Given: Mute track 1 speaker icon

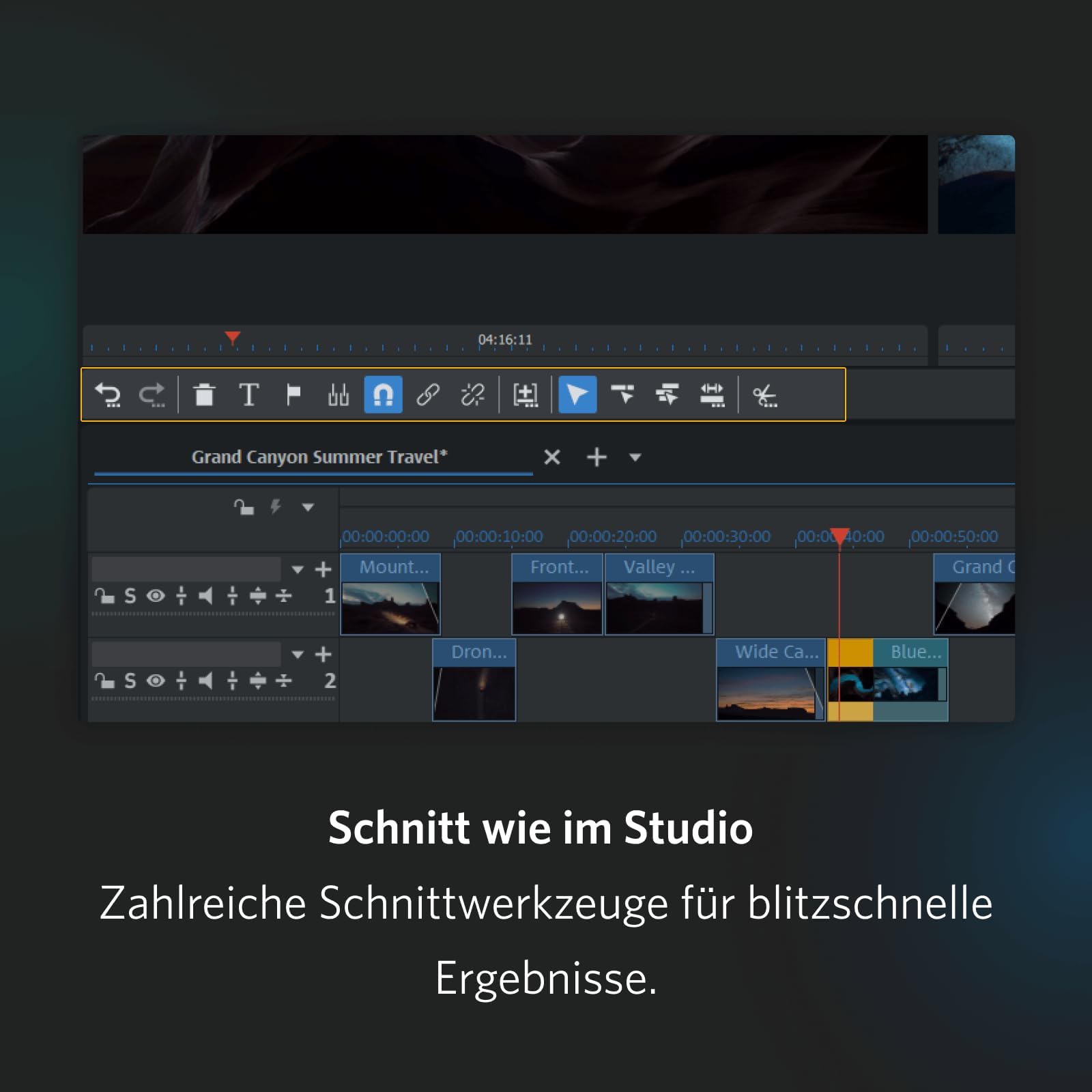Looking at the screenshot, I should [x=205, y=596].
